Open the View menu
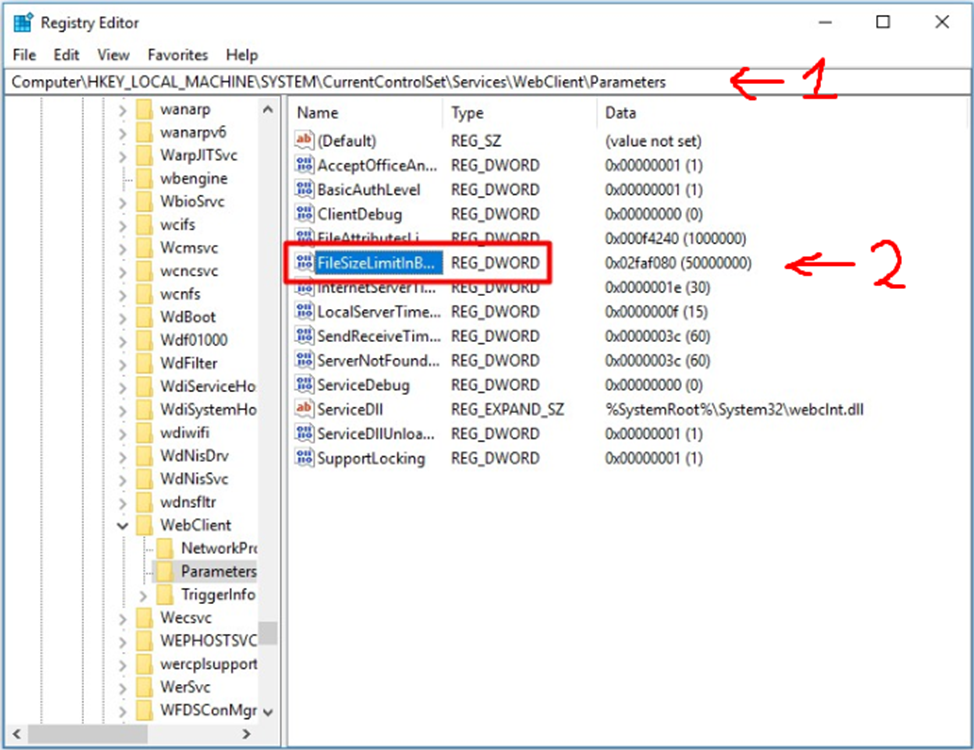The image size is (974, 750). click(x=113, y=55)
